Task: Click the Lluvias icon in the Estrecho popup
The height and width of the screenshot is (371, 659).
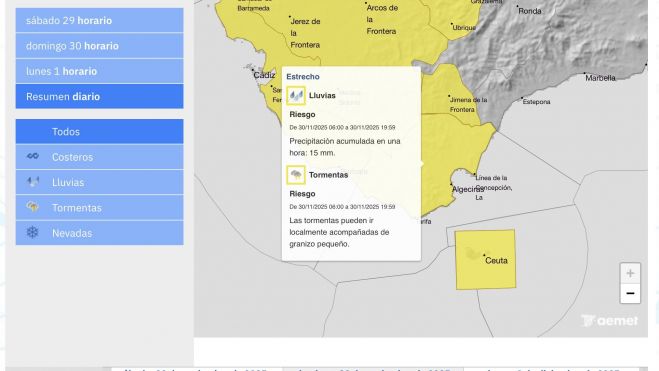Action: (x=296, y=95)
